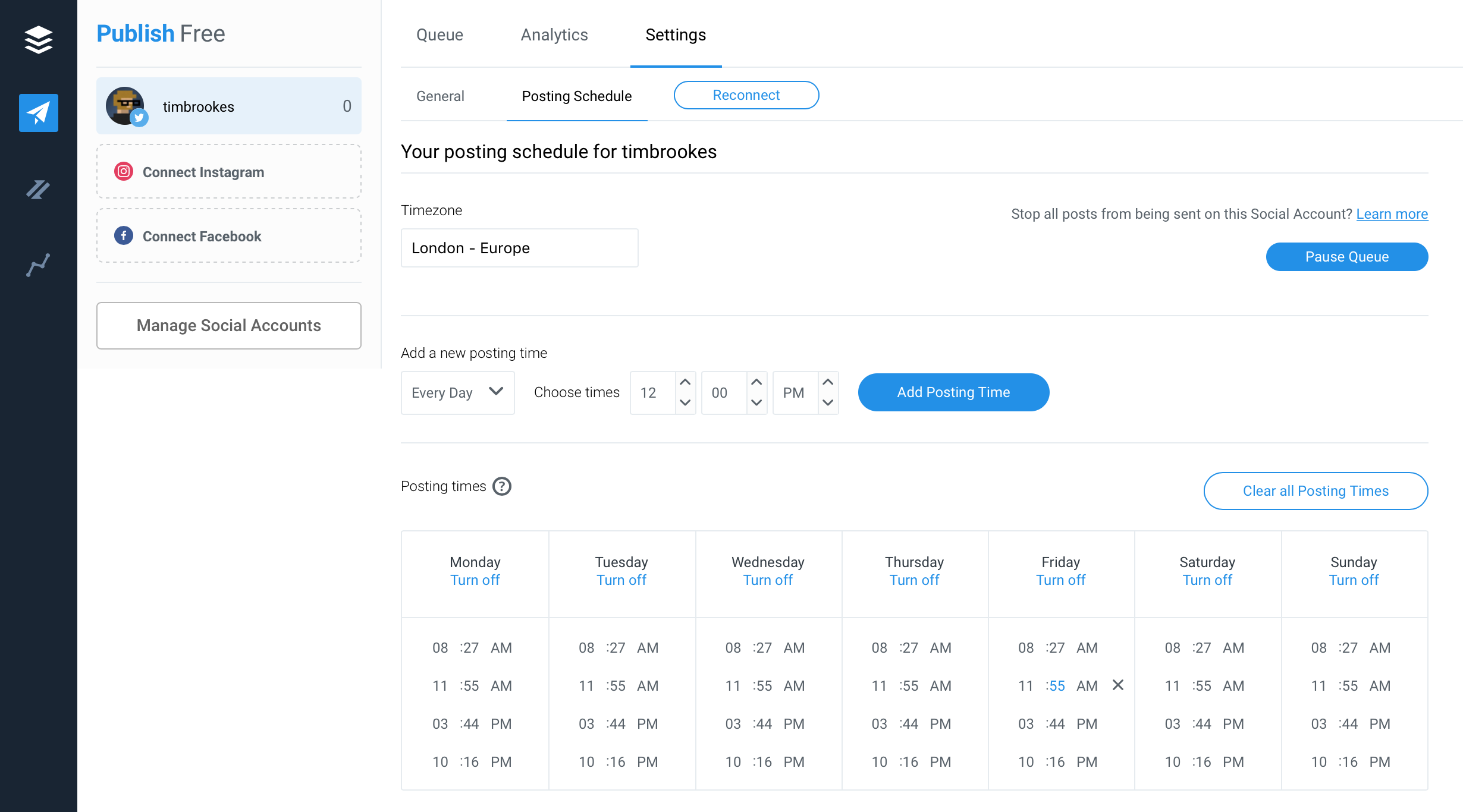Open the Publish paper-plane sidebar icon

[39, 113]
